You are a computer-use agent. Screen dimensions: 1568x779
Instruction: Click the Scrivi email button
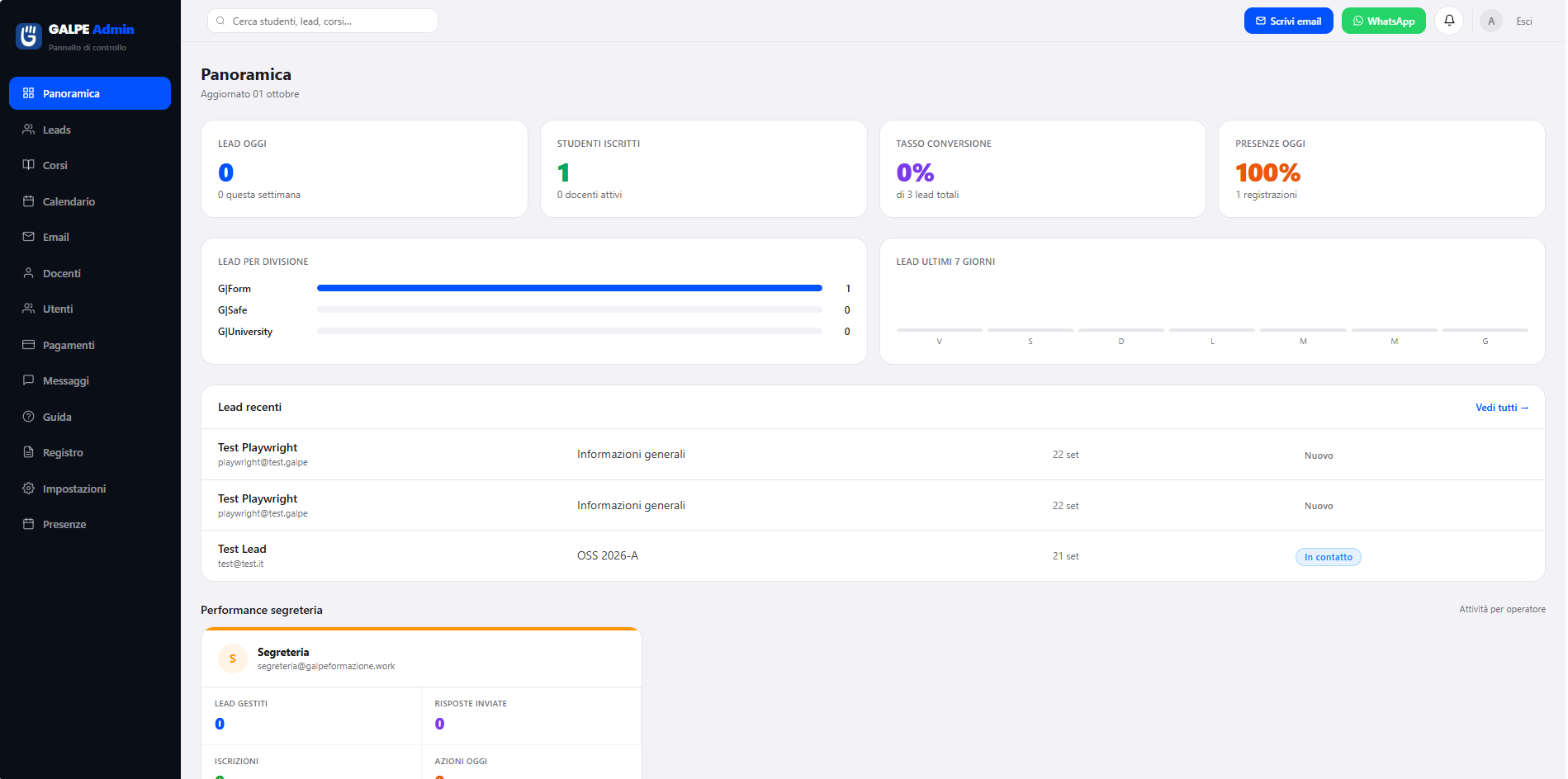coord(1288,21)
